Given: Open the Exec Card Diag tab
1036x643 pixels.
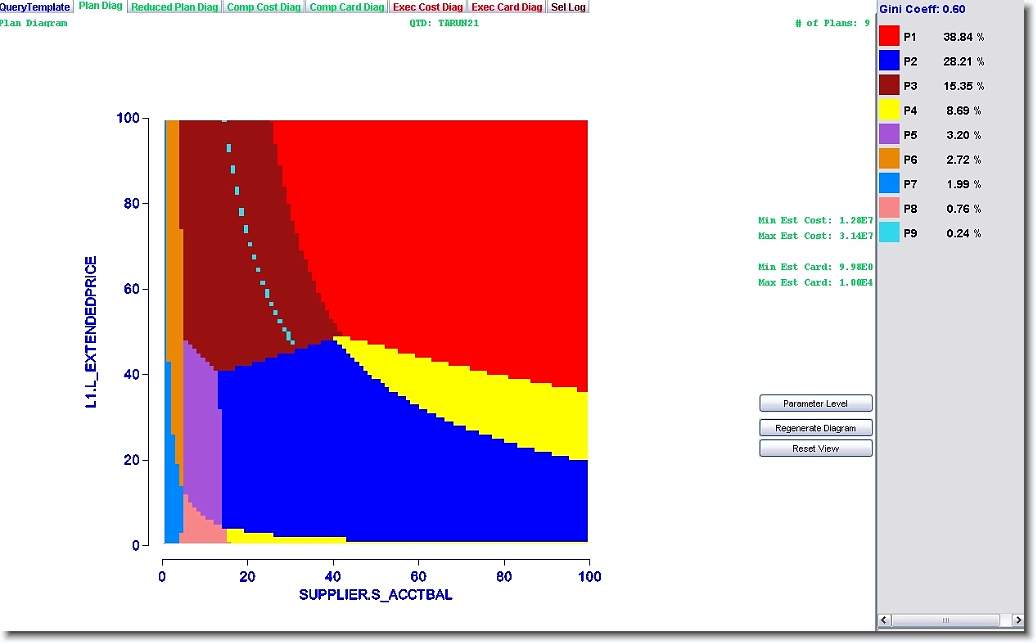Looking at the screenshot, I should point(506,7).
